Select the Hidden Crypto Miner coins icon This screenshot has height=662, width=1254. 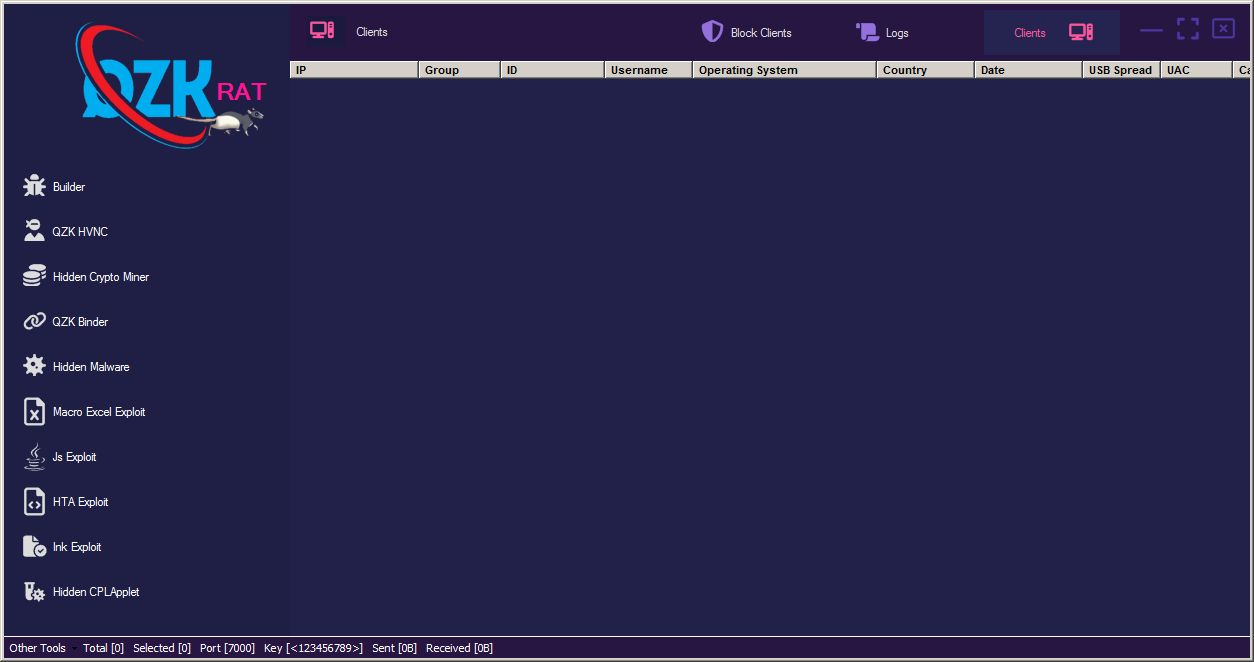pos(35,276)
